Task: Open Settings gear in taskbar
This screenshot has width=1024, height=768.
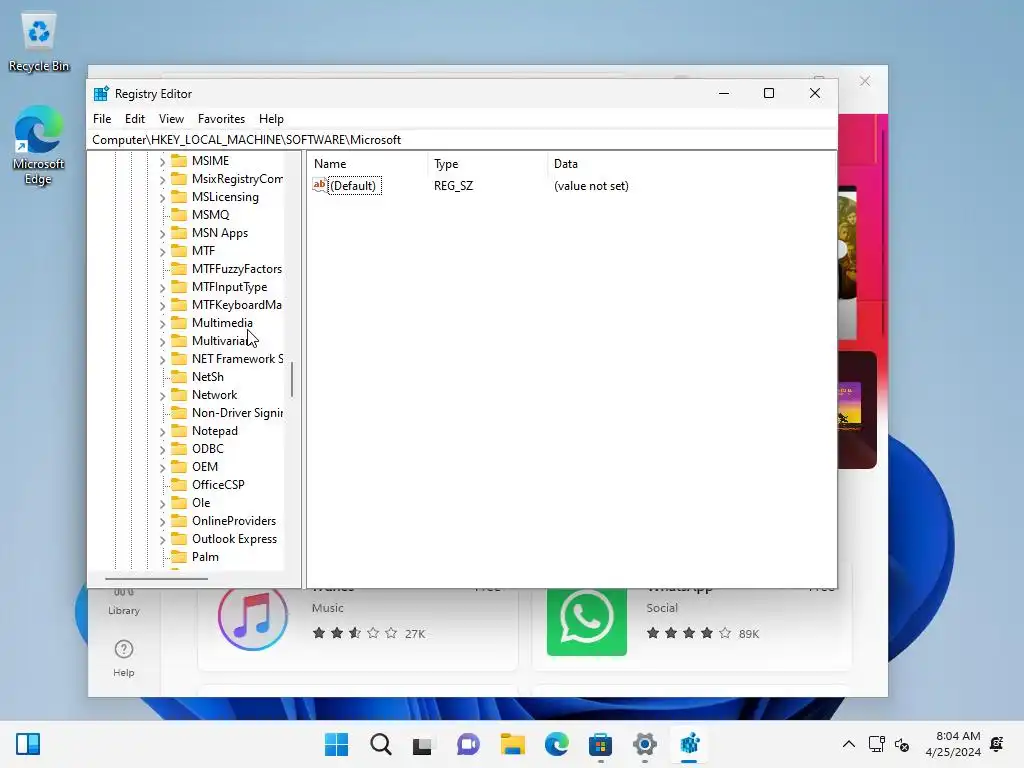Action: point(645,744)
